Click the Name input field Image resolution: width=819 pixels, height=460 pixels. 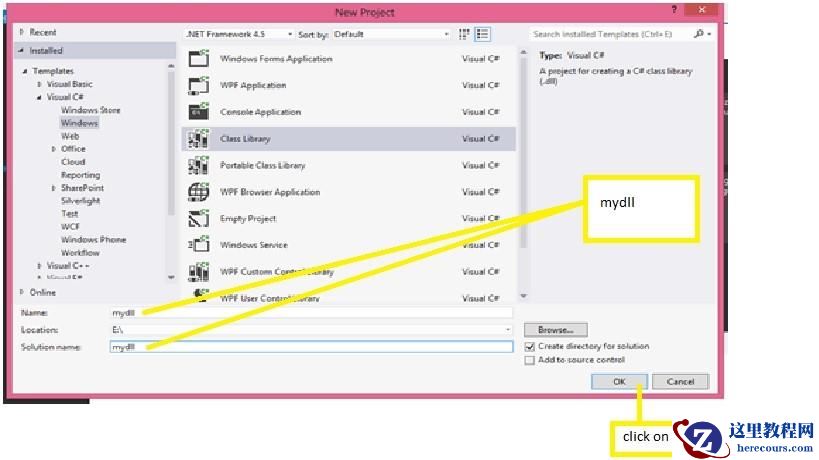(311, 313)
